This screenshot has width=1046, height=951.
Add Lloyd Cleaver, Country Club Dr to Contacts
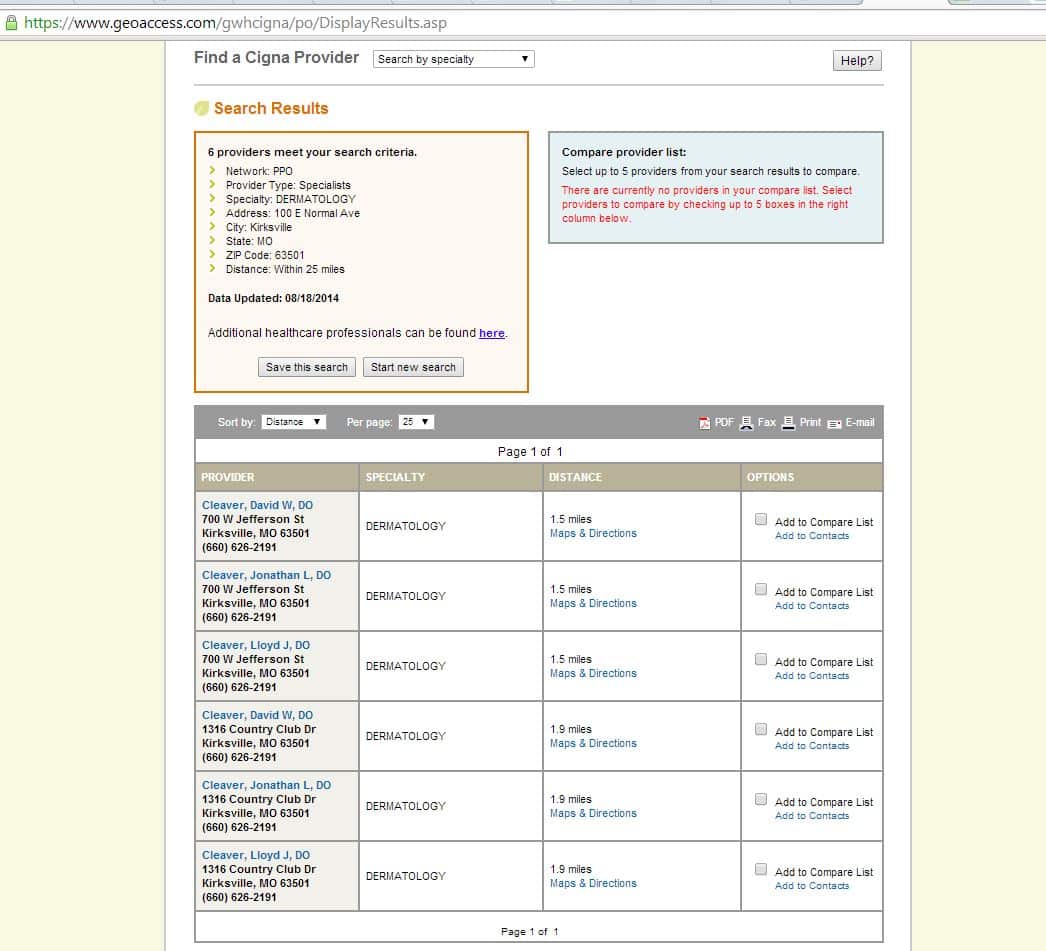(812, 886)
